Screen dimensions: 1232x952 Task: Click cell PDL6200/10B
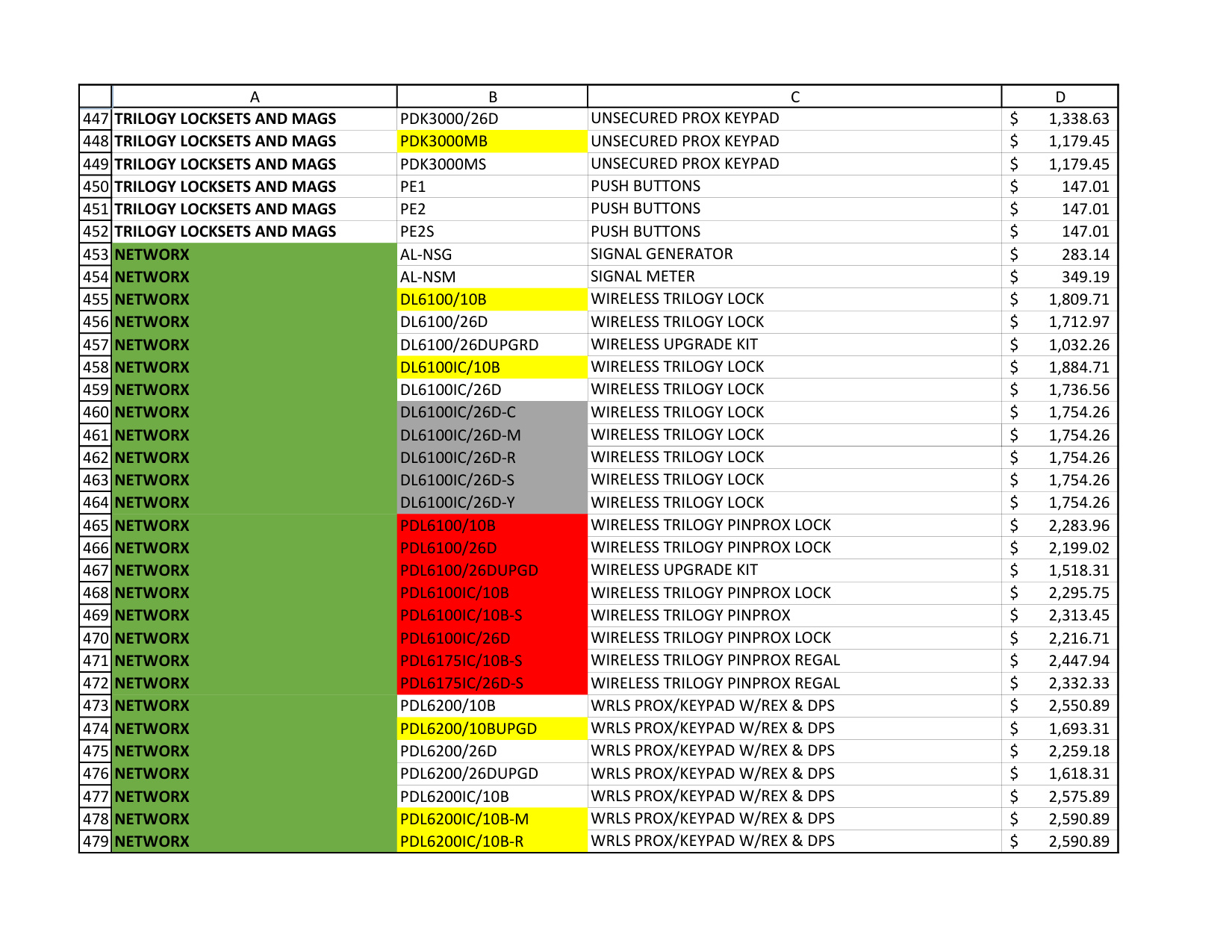493,706
